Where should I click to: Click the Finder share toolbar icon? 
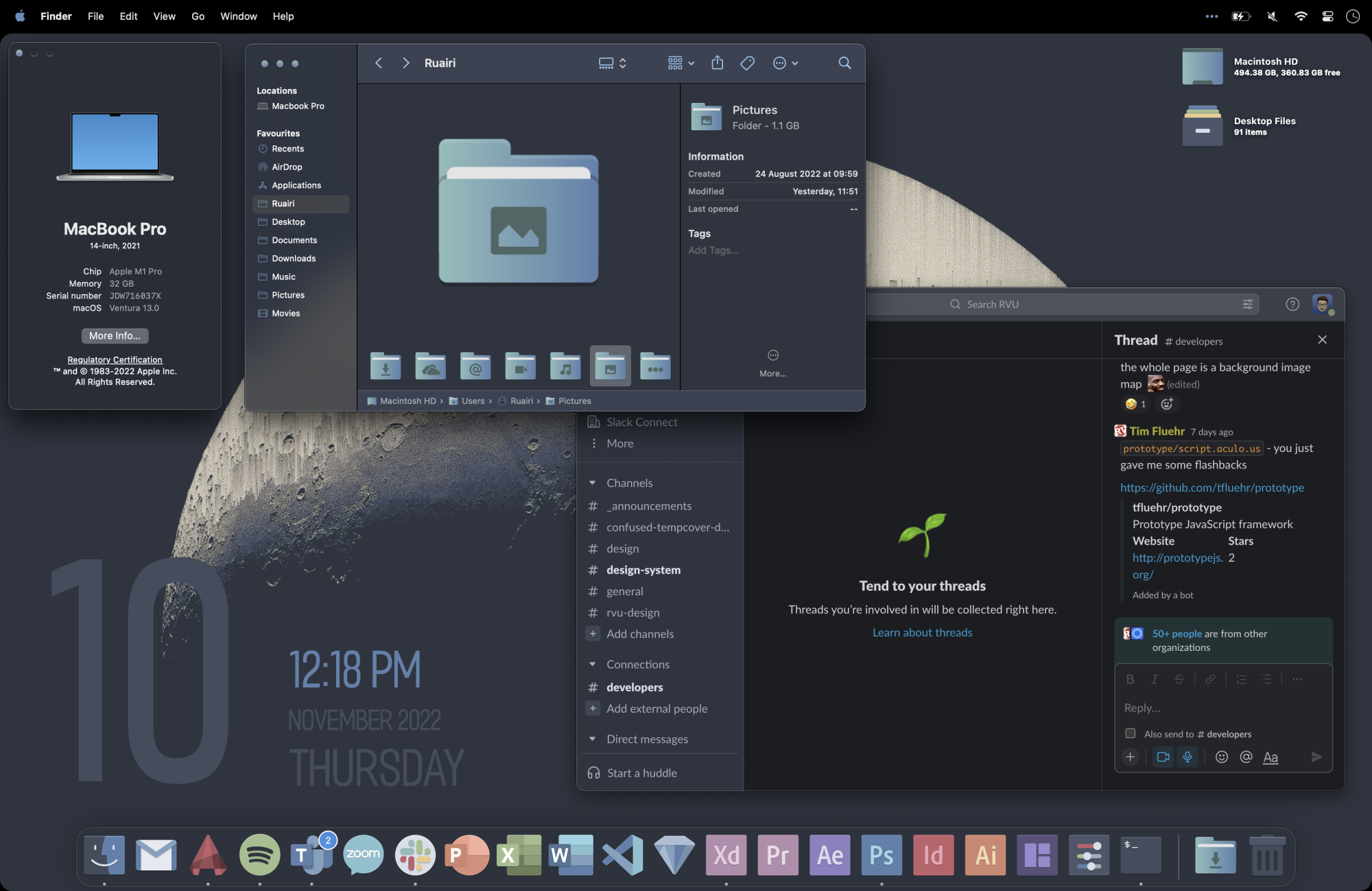tap(717, 63)
